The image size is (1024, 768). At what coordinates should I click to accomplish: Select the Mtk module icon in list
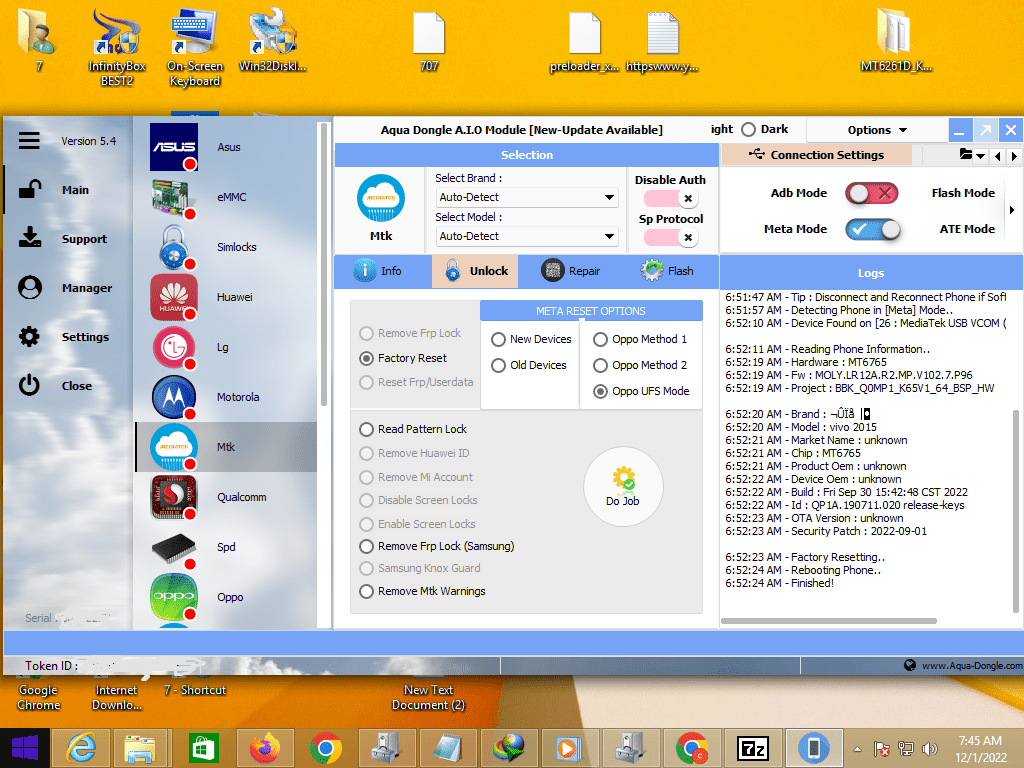(x=174, y=447)
